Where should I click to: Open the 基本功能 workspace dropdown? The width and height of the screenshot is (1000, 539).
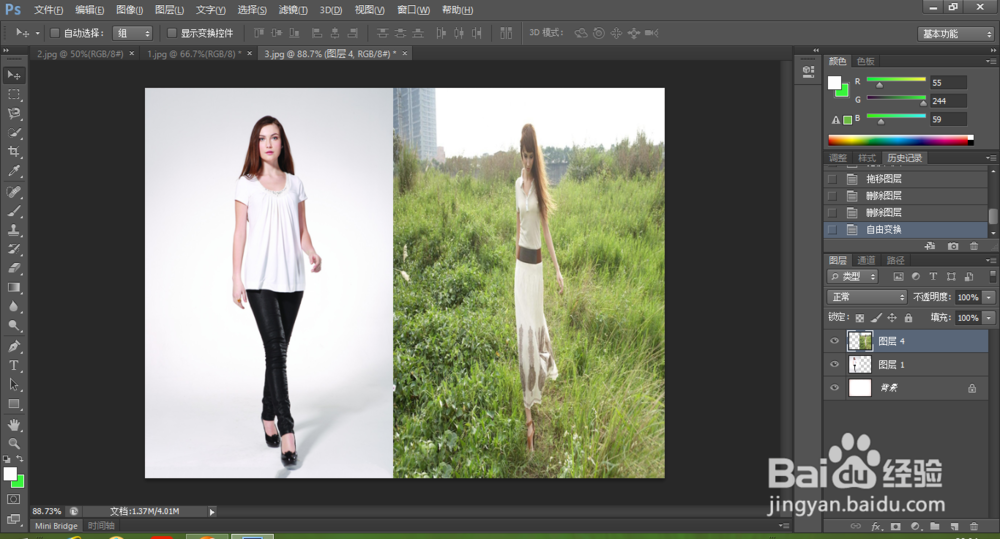[x=955, y=34]
